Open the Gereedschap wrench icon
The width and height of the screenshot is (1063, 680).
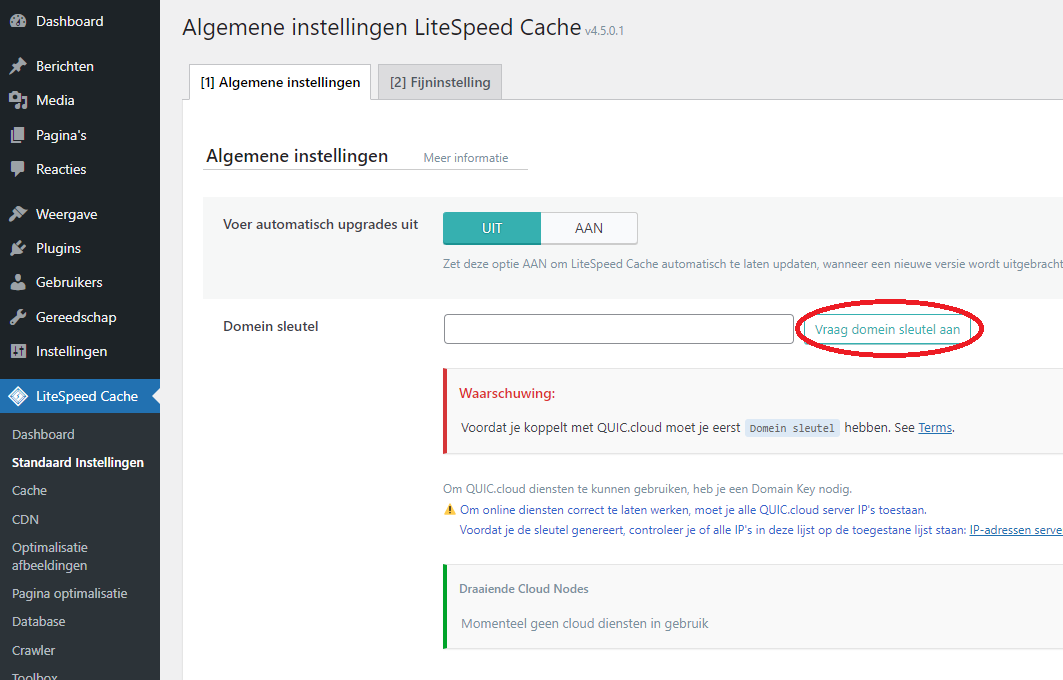(x=18, y=317)
